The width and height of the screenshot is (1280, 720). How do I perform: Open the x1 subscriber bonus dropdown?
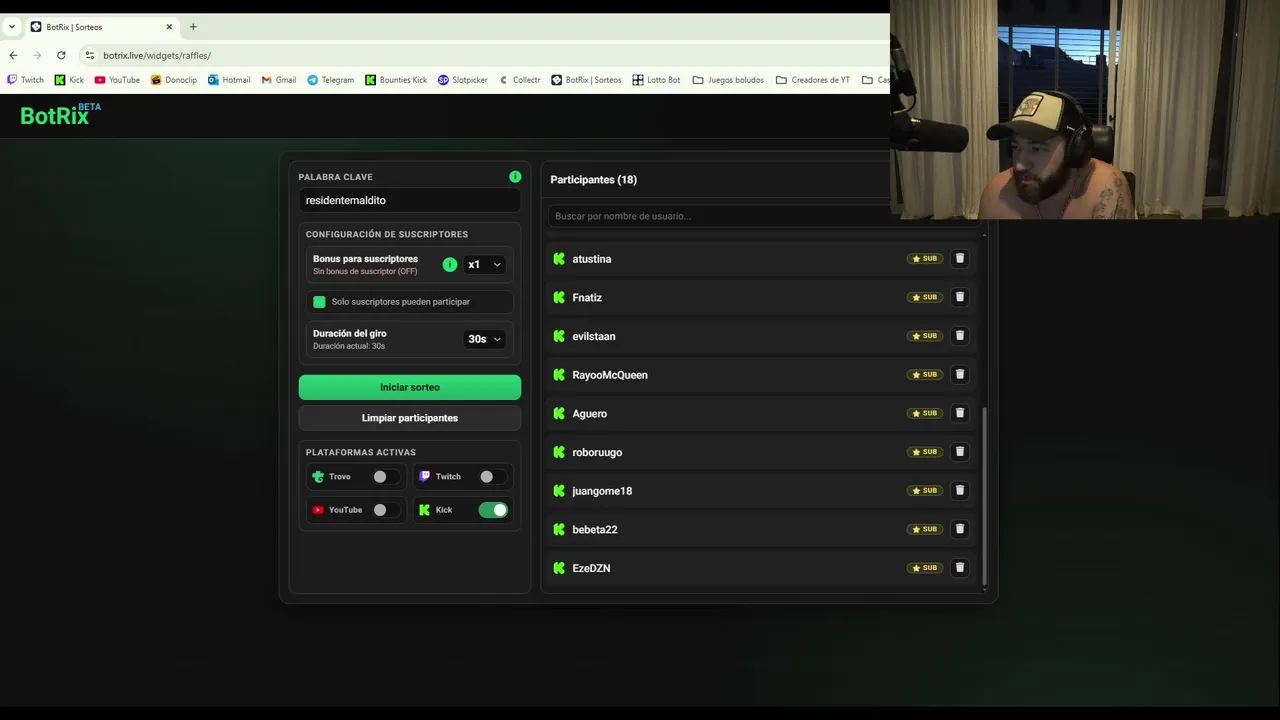[484, 265]
